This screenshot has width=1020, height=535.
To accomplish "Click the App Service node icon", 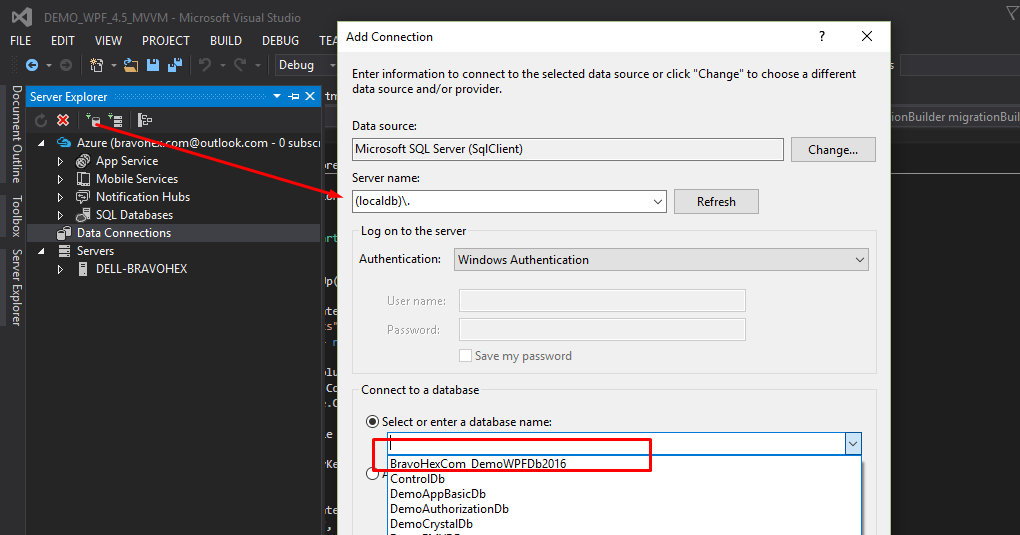I will click(83, 161).
